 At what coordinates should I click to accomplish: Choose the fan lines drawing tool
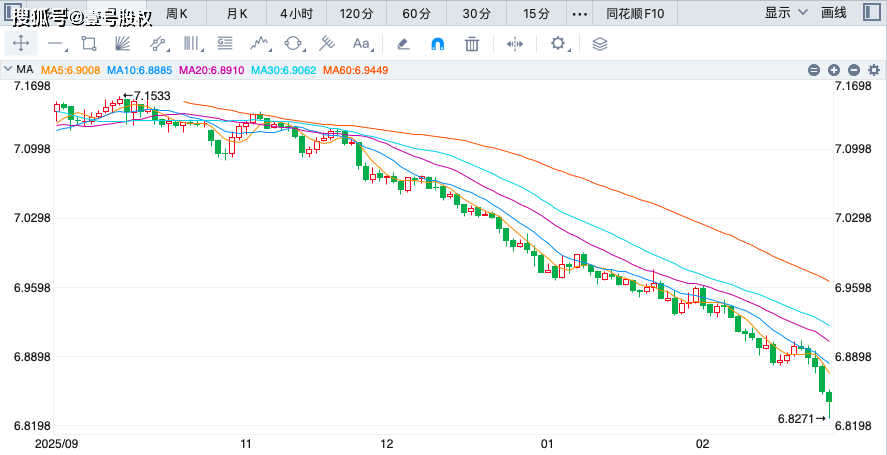point(122,43)
